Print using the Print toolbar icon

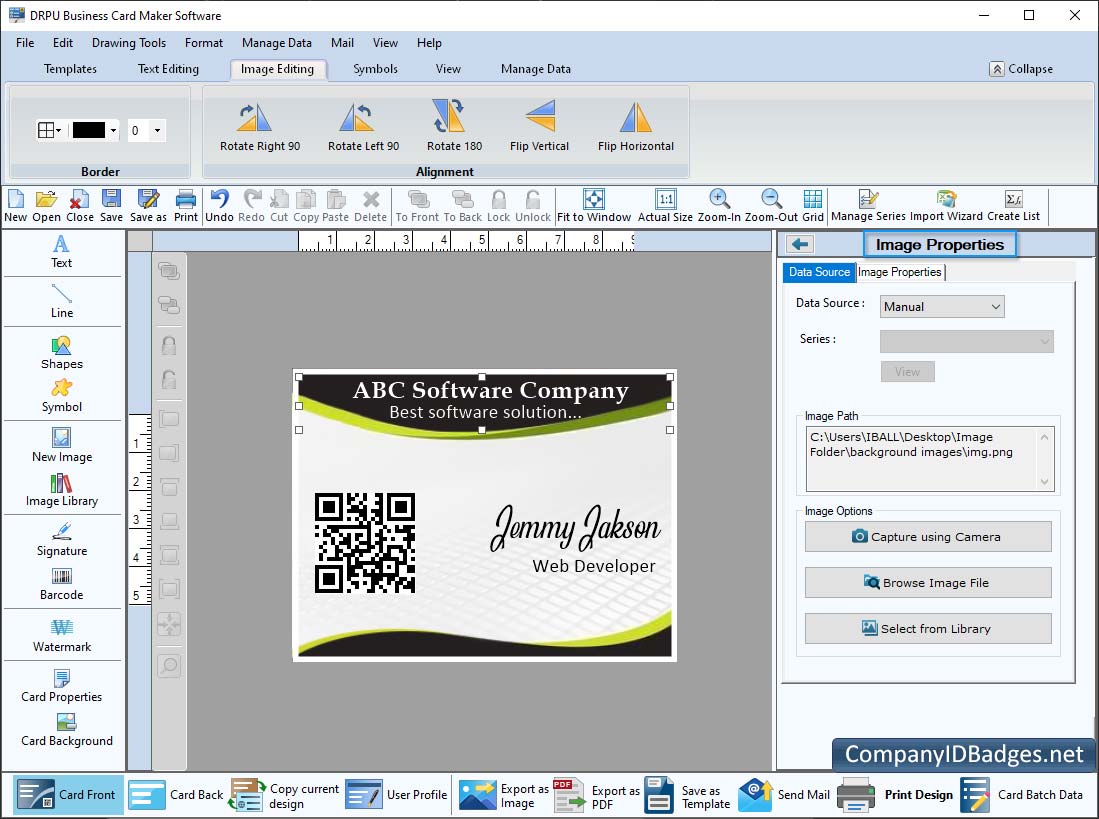click(x=186, y=206)
